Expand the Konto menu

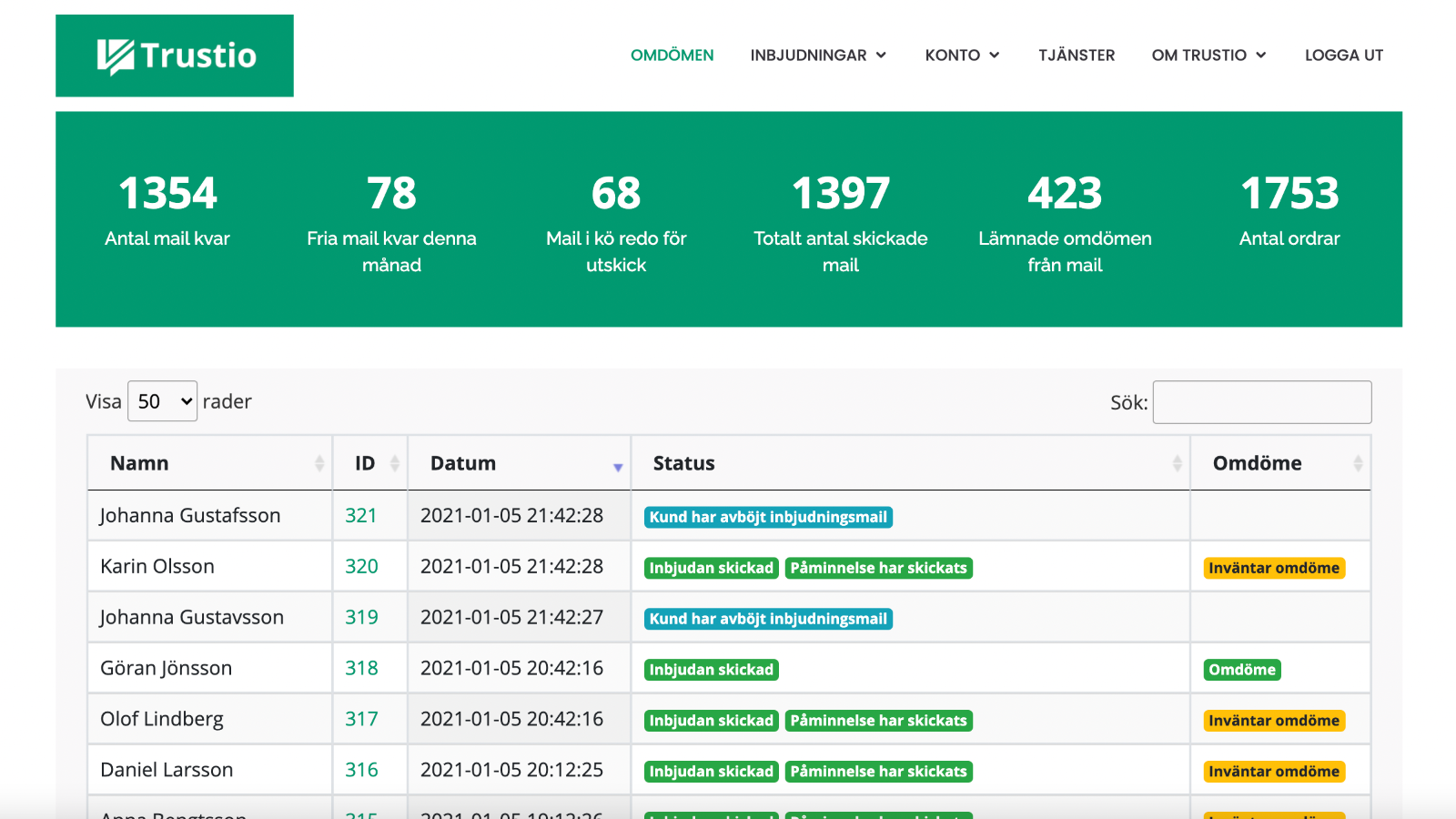coord(962,56)
